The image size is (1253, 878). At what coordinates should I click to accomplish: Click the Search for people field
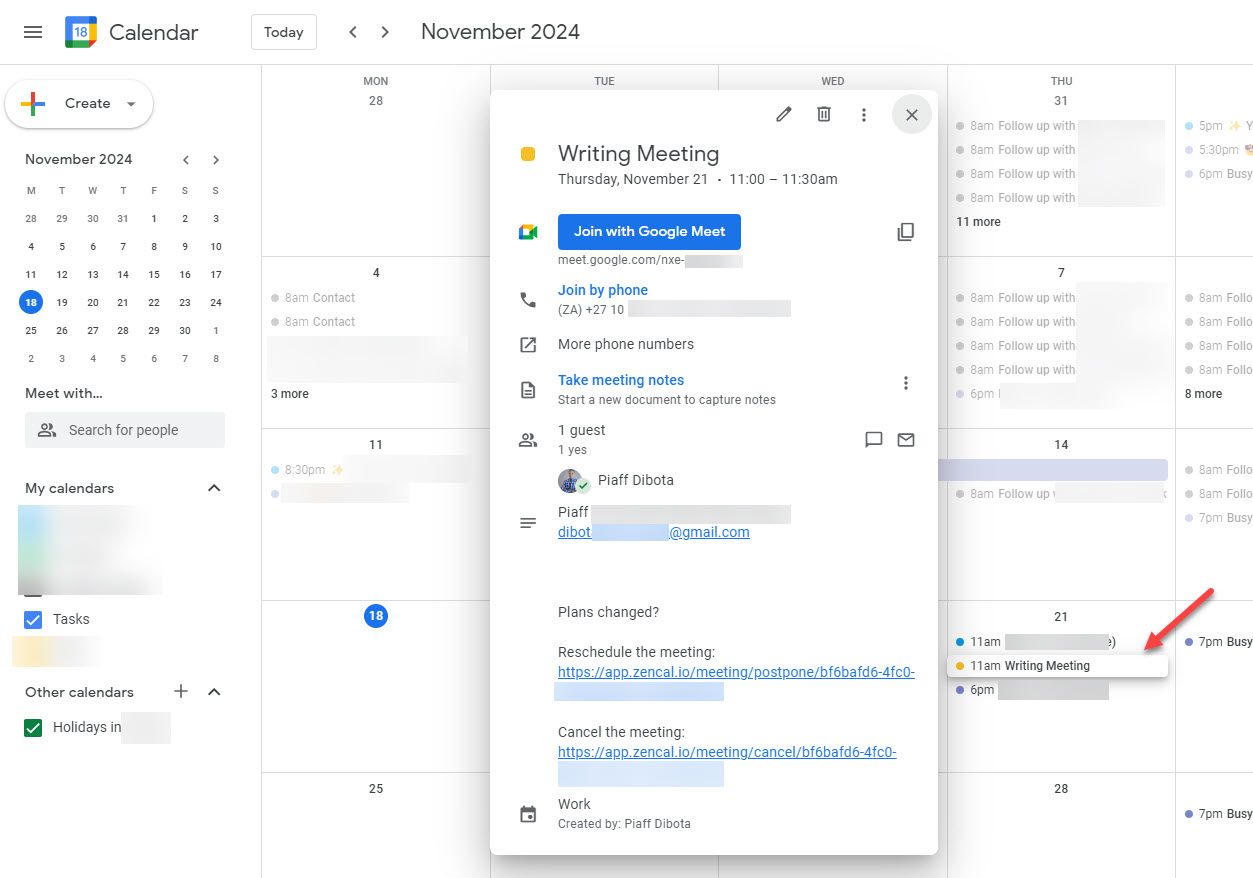(x=124, y=429)
